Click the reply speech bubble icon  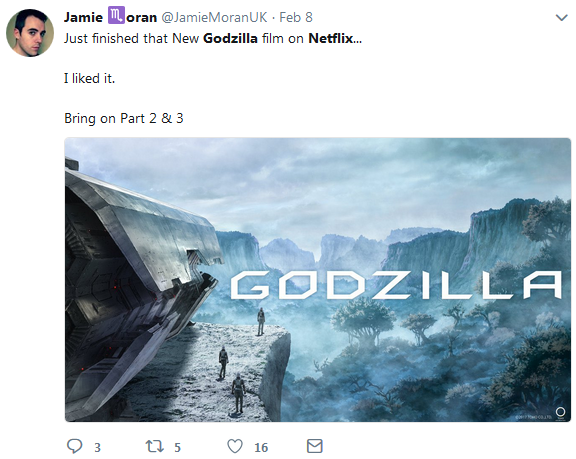75,446
